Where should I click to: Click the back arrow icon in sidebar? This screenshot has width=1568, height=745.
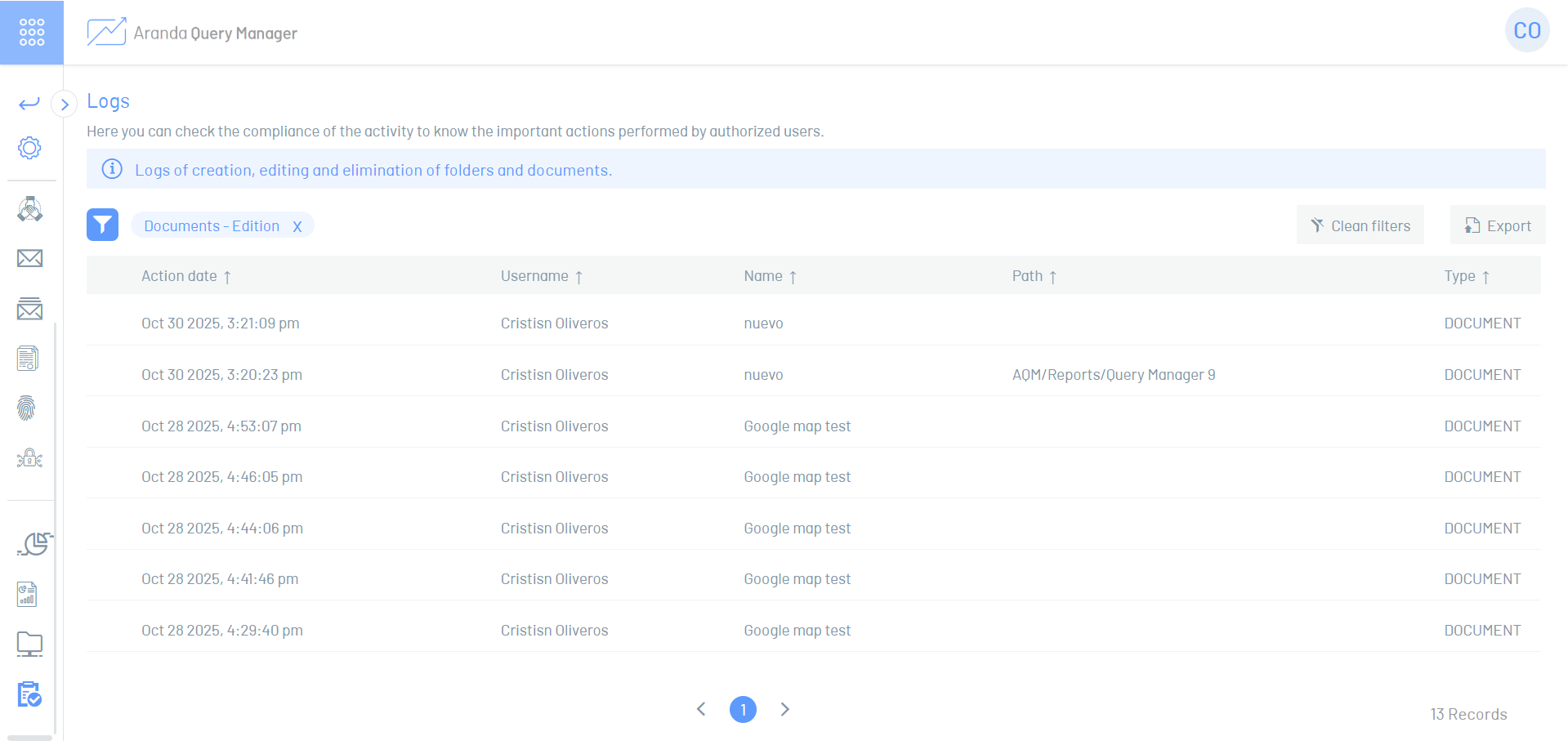point(29,104)
